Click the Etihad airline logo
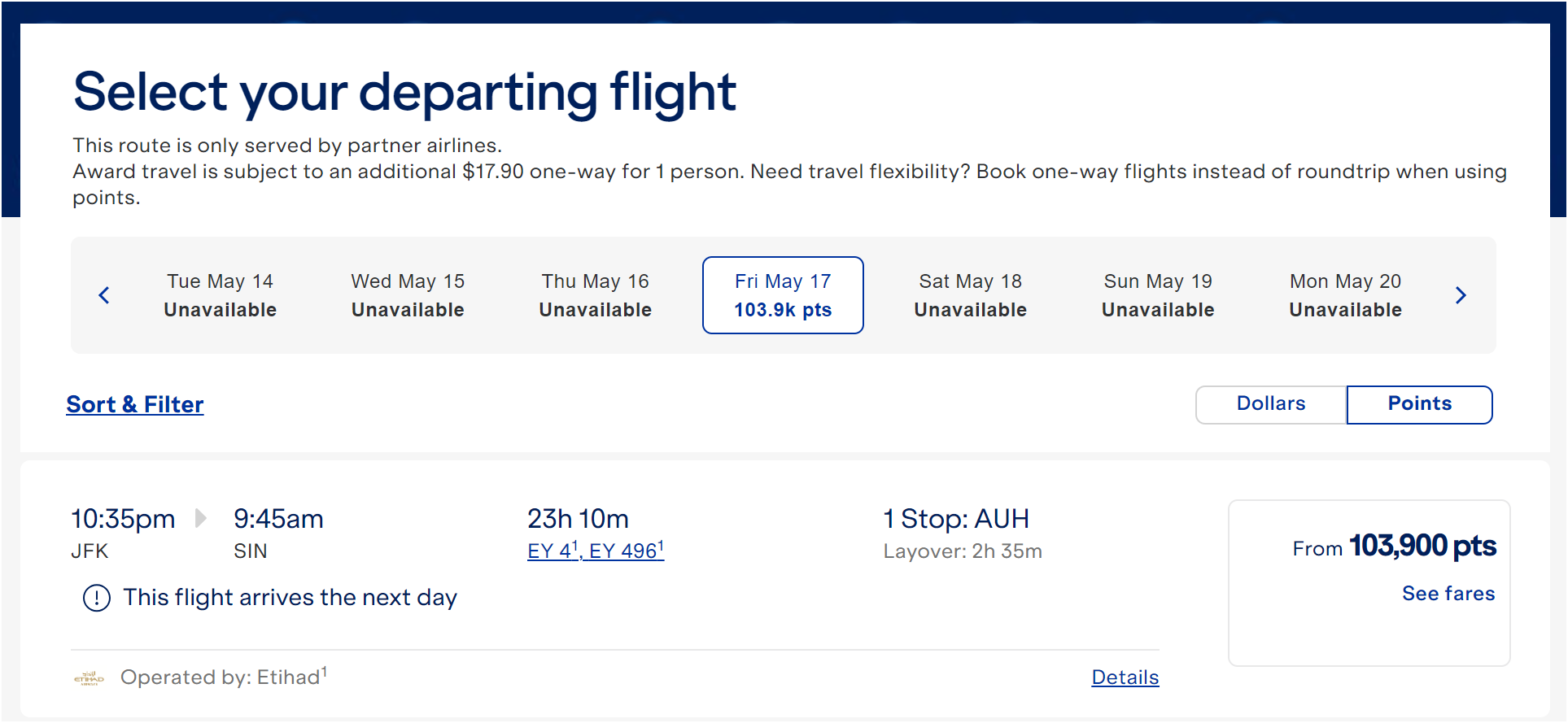 [89, 677]
